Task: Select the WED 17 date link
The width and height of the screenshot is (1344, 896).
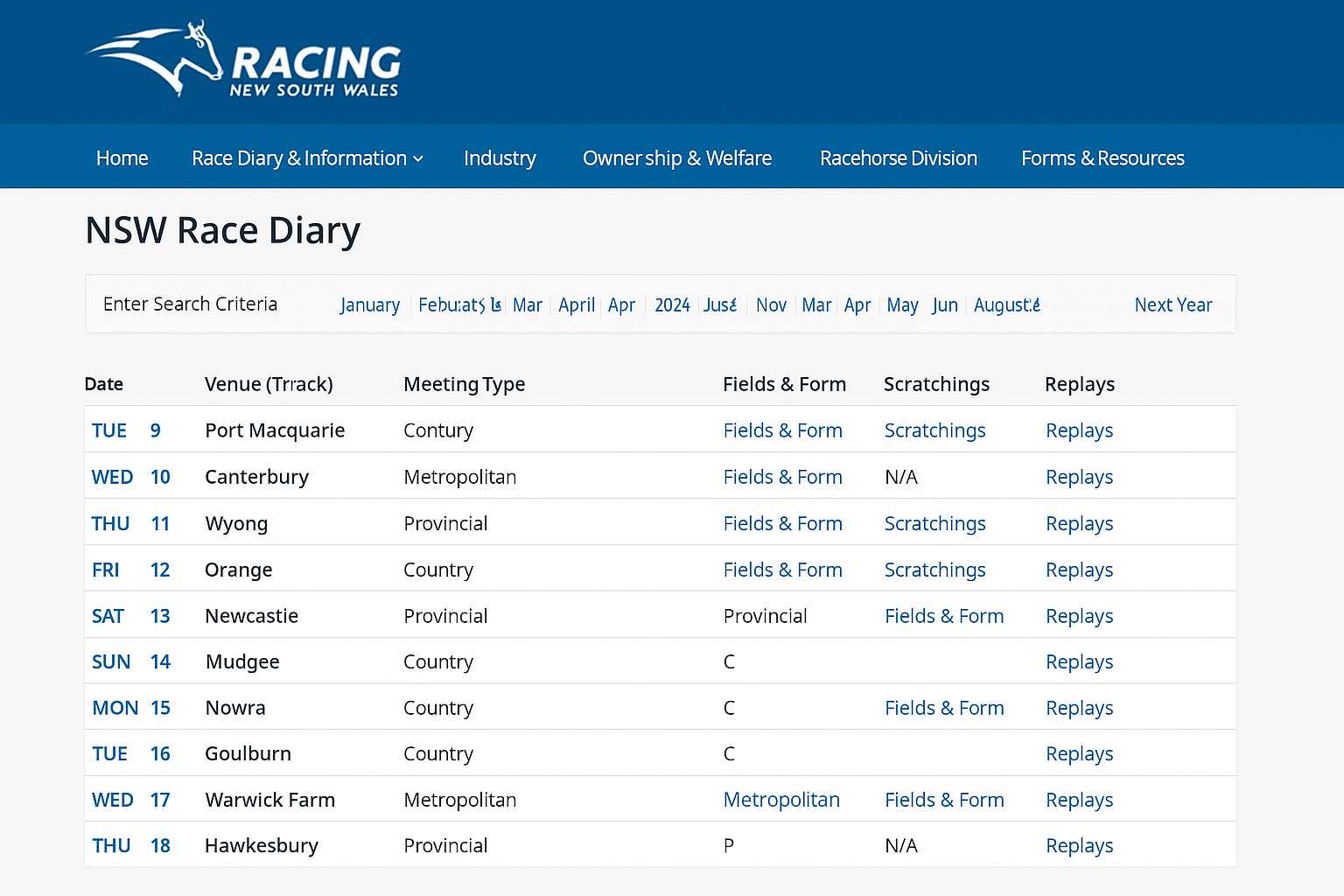Action: 130,800
